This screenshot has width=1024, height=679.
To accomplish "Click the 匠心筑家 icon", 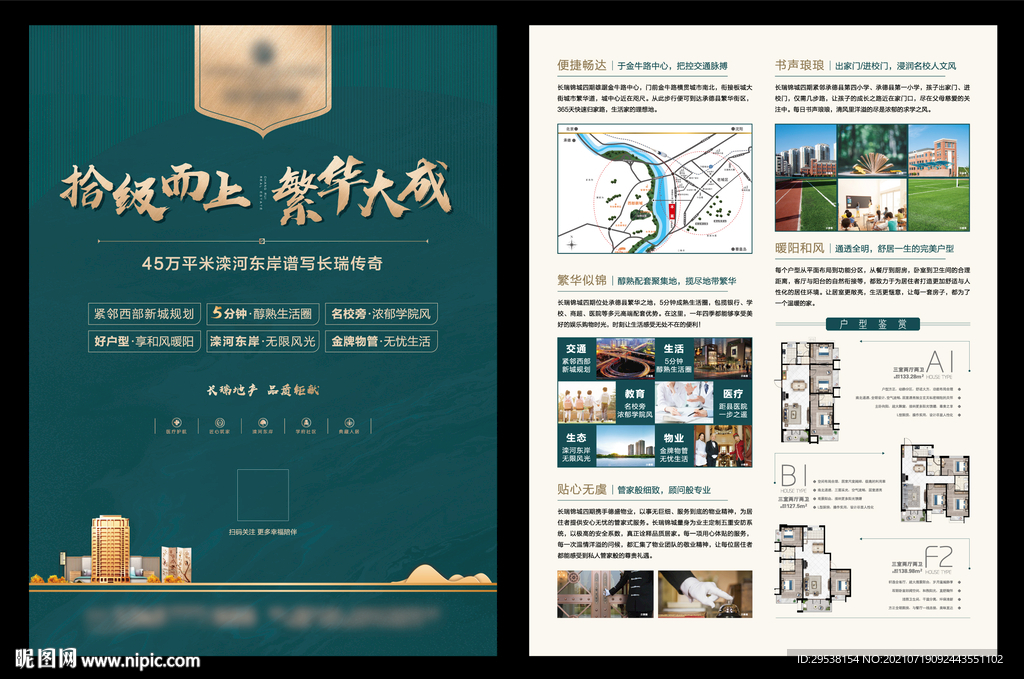I will (219, 422).
